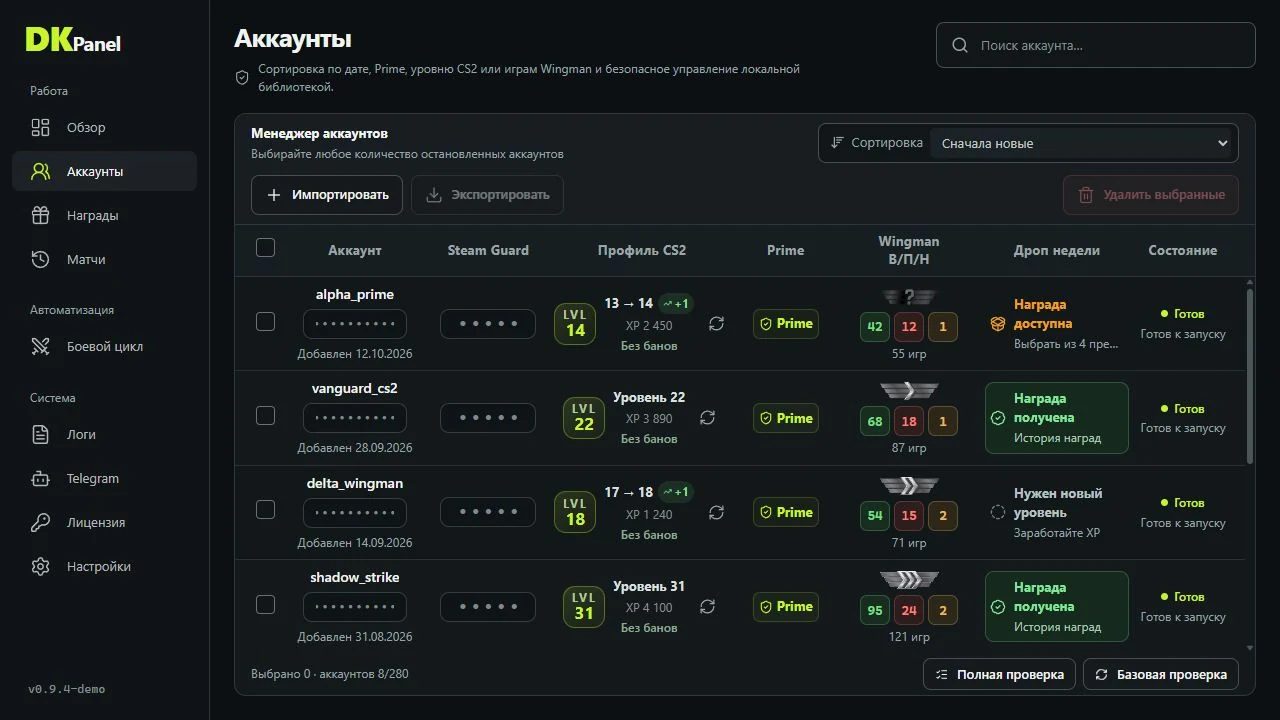Click the Удалить выбранные button
Viewport: 1280px width, 720px height.
click(x=1151, y=195)
